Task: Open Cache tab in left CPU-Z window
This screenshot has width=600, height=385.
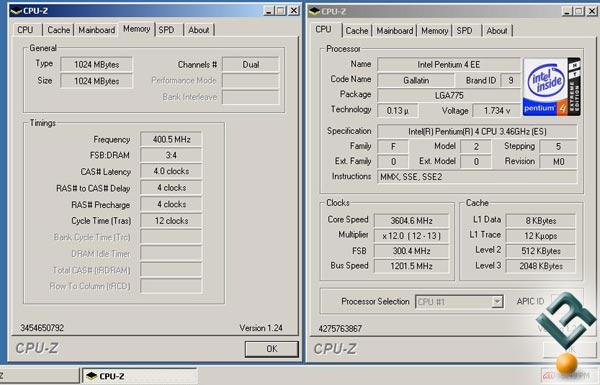Action: point(59,30)
